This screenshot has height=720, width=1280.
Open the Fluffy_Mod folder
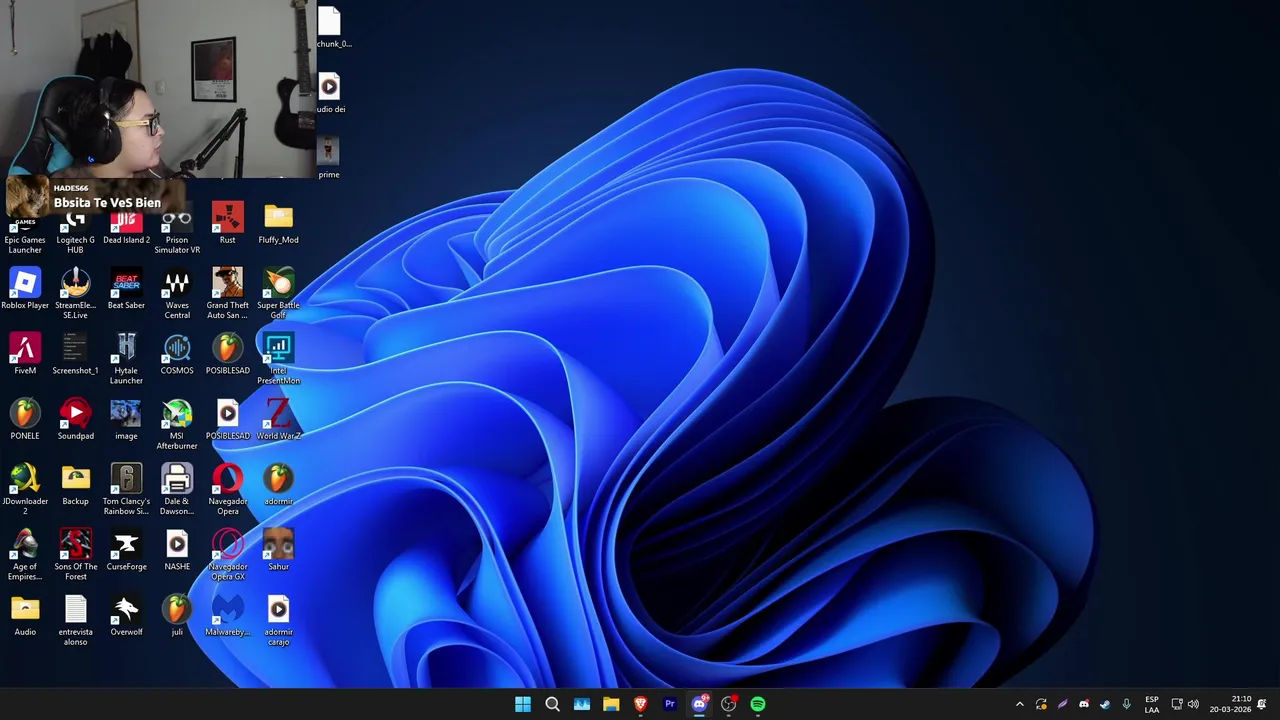(278, 223)
